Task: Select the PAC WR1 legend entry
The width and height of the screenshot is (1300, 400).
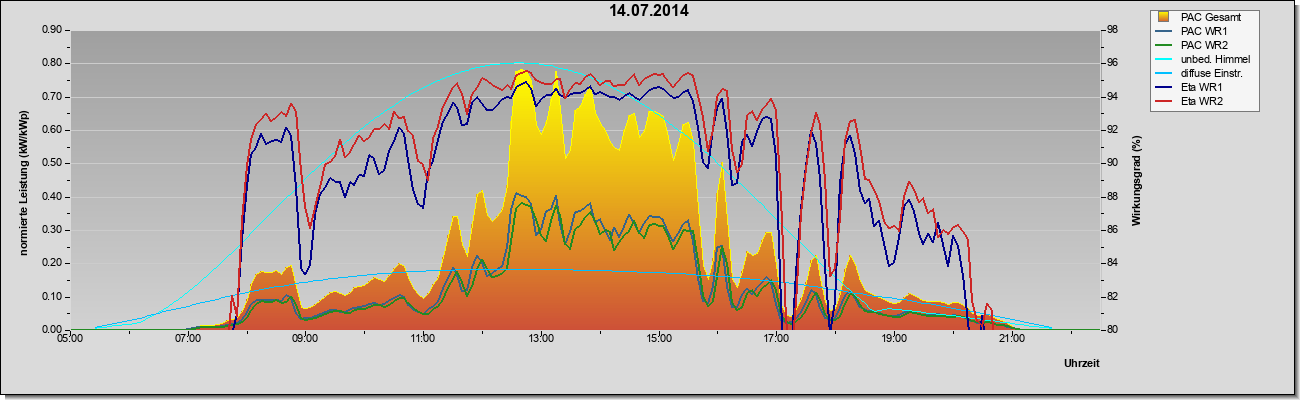Action: click(x=1202, y=31)
